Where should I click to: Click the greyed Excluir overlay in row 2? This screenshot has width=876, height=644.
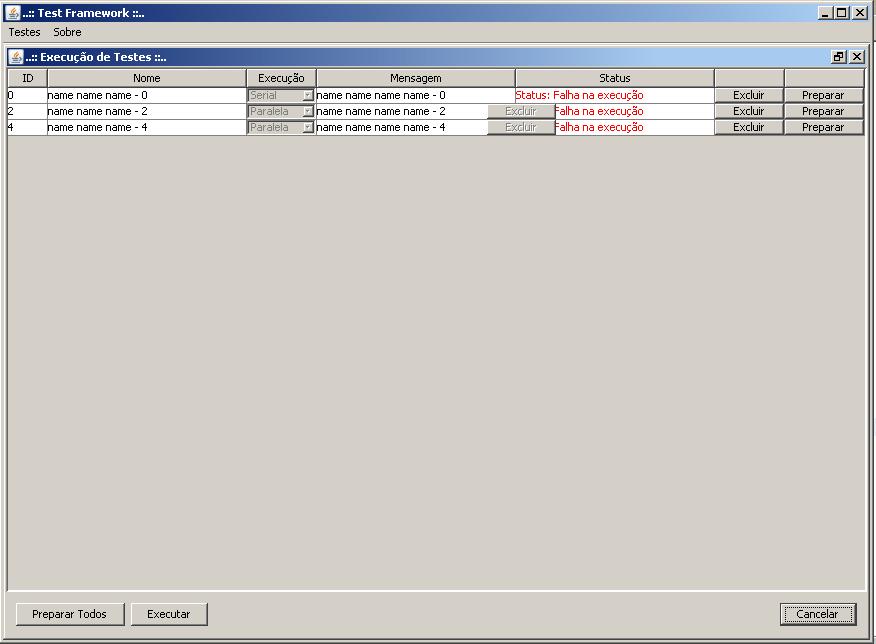(x=521, y=112)
